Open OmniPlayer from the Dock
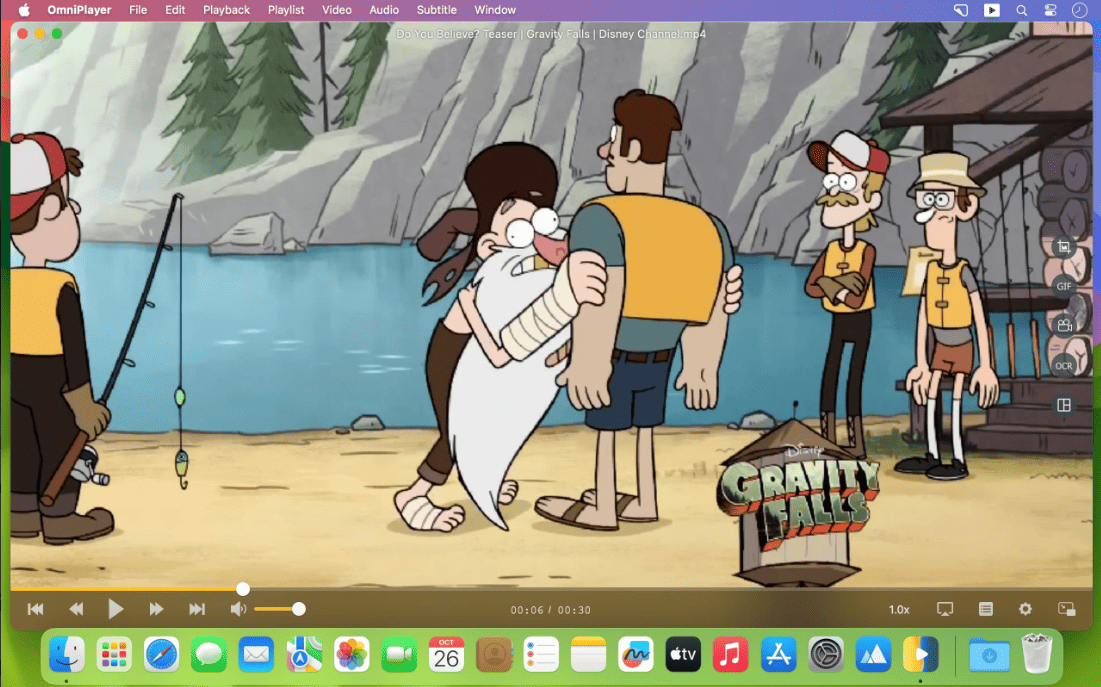1101x687 pixels. 921,655
